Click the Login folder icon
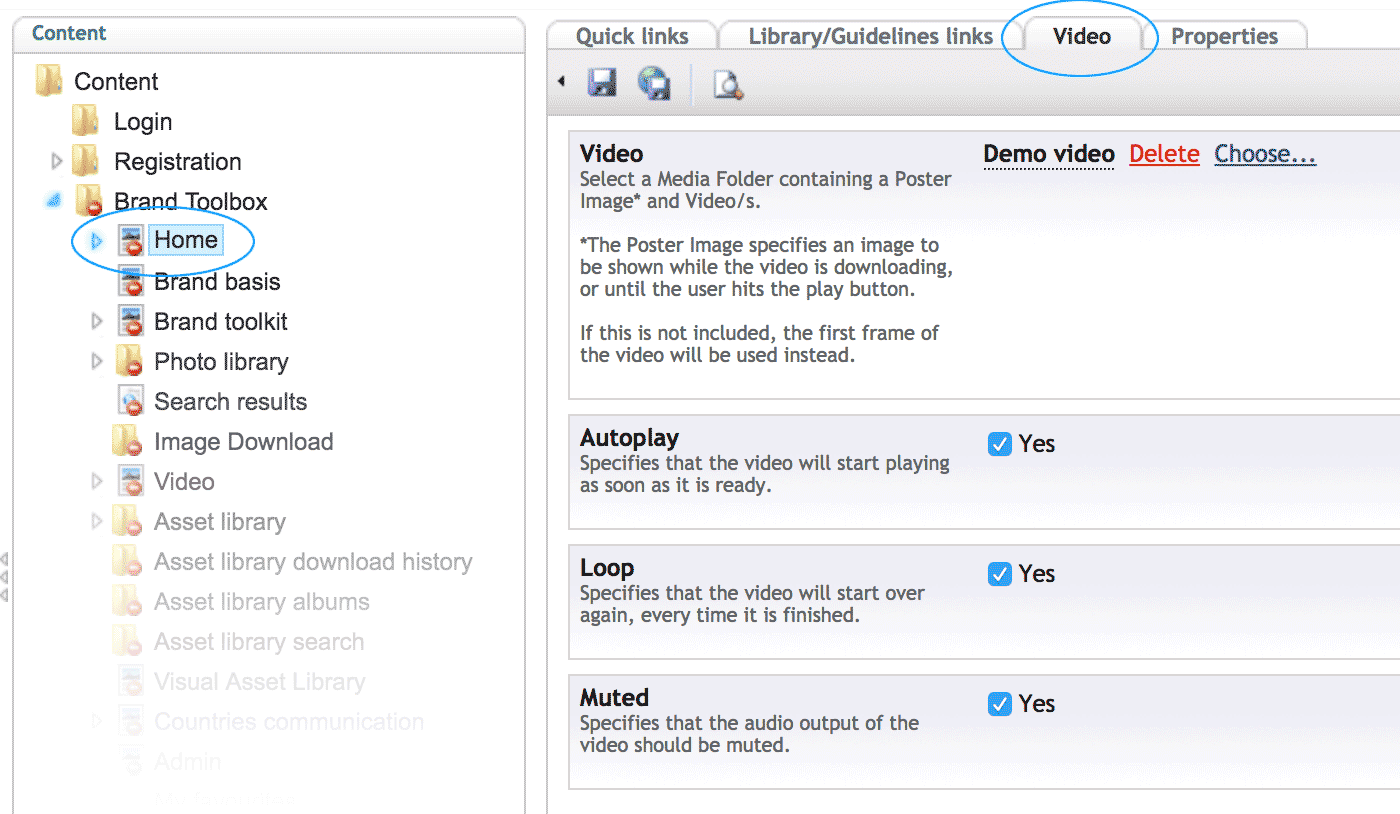The image size is (1400, 814). point(86,122)
